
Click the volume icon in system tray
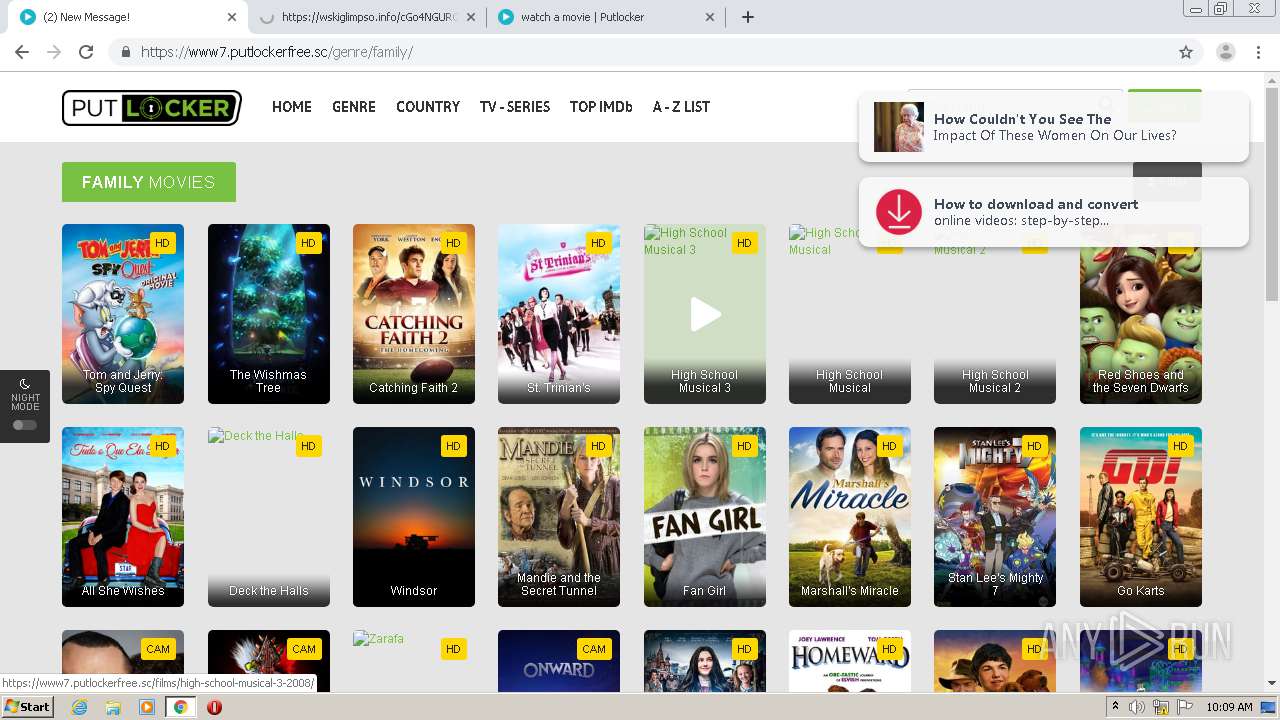(1137, 707)
